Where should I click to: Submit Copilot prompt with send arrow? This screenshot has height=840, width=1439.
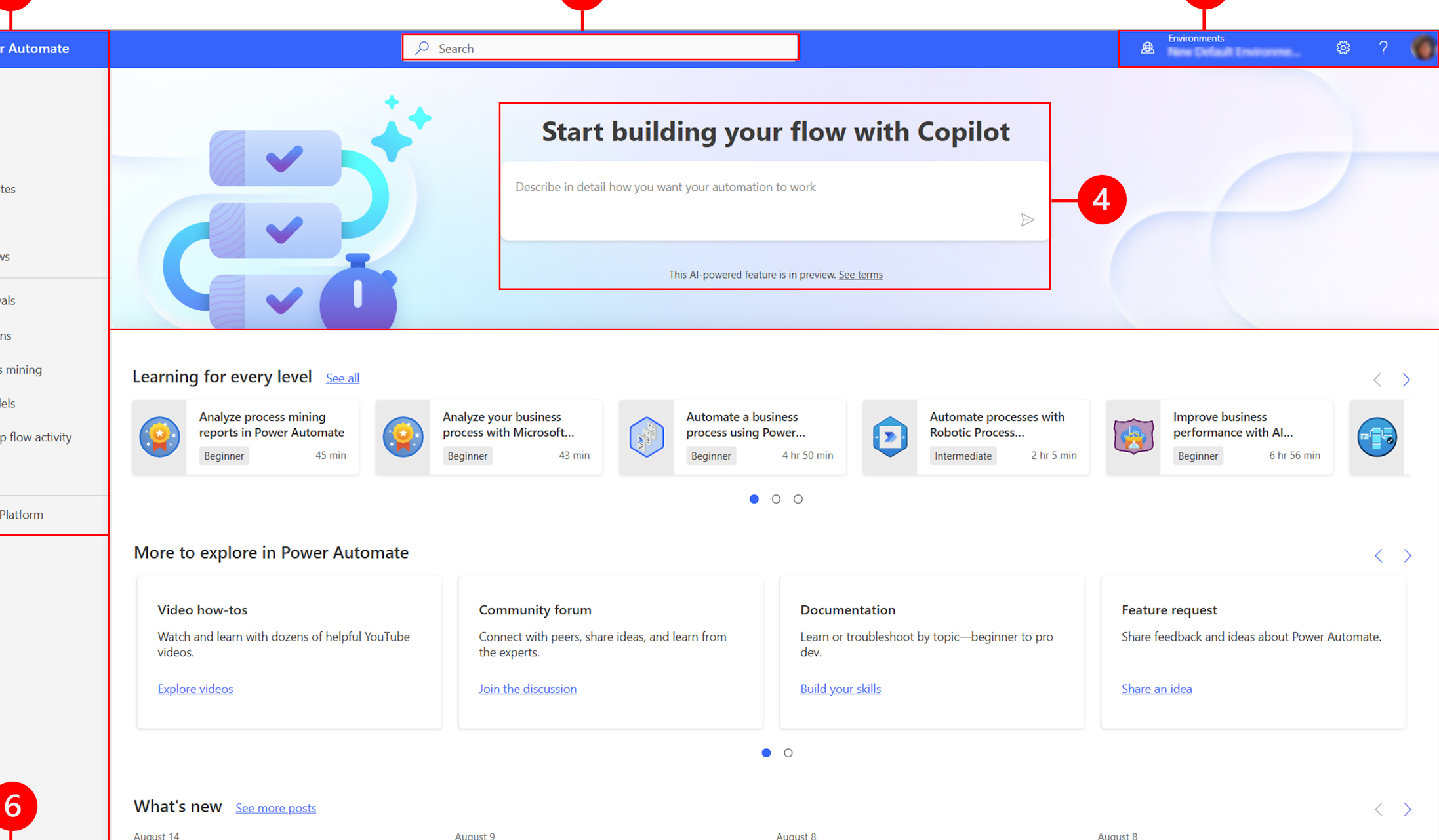pos(1026,220)
